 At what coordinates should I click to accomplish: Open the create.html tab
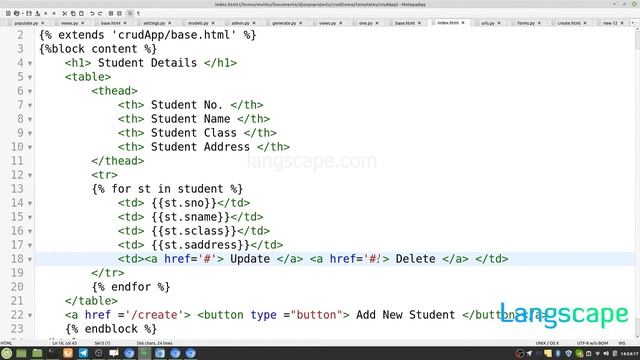point(569,23)
